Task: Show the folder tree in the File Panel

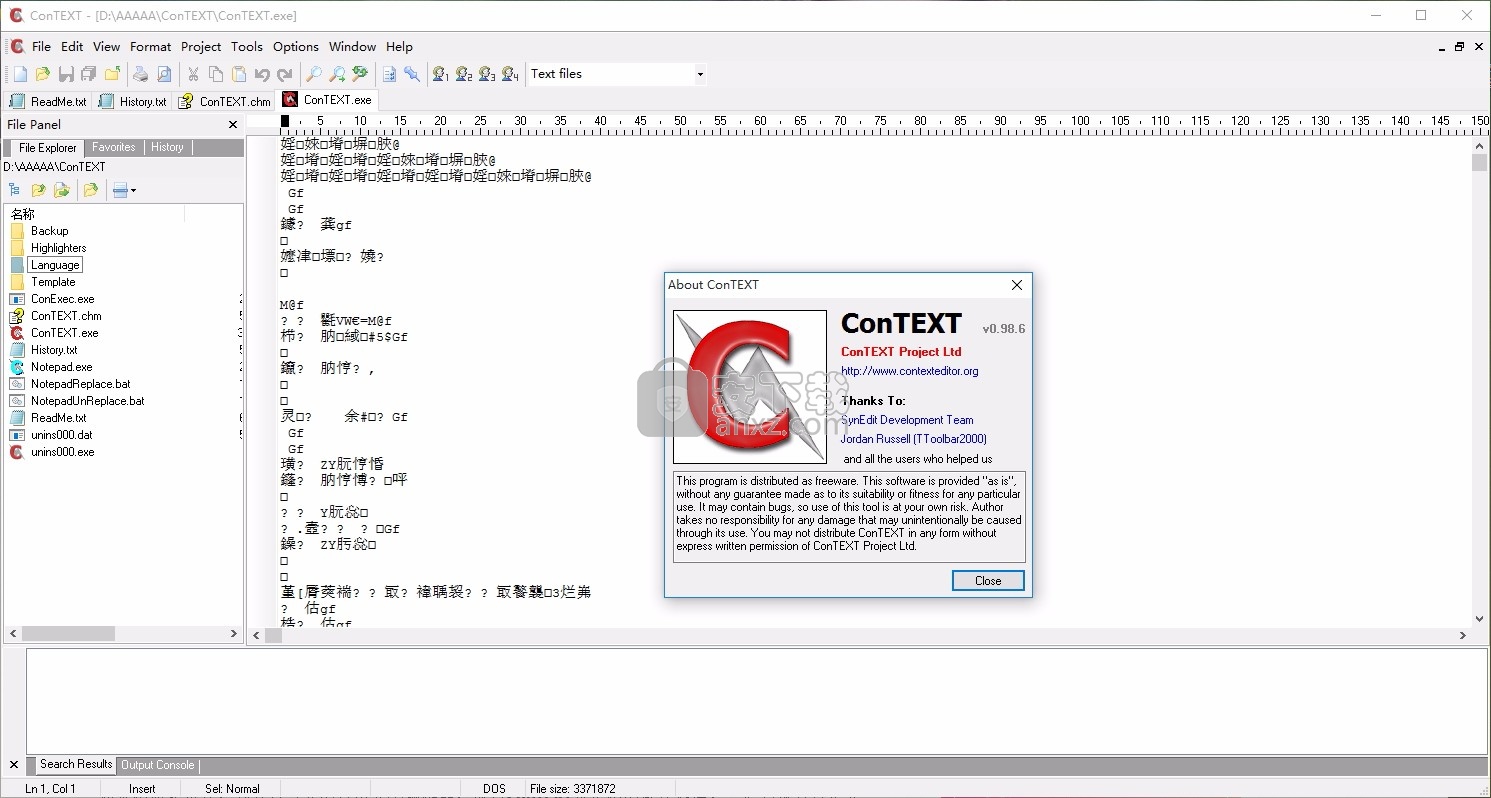Action: point(15,190)
